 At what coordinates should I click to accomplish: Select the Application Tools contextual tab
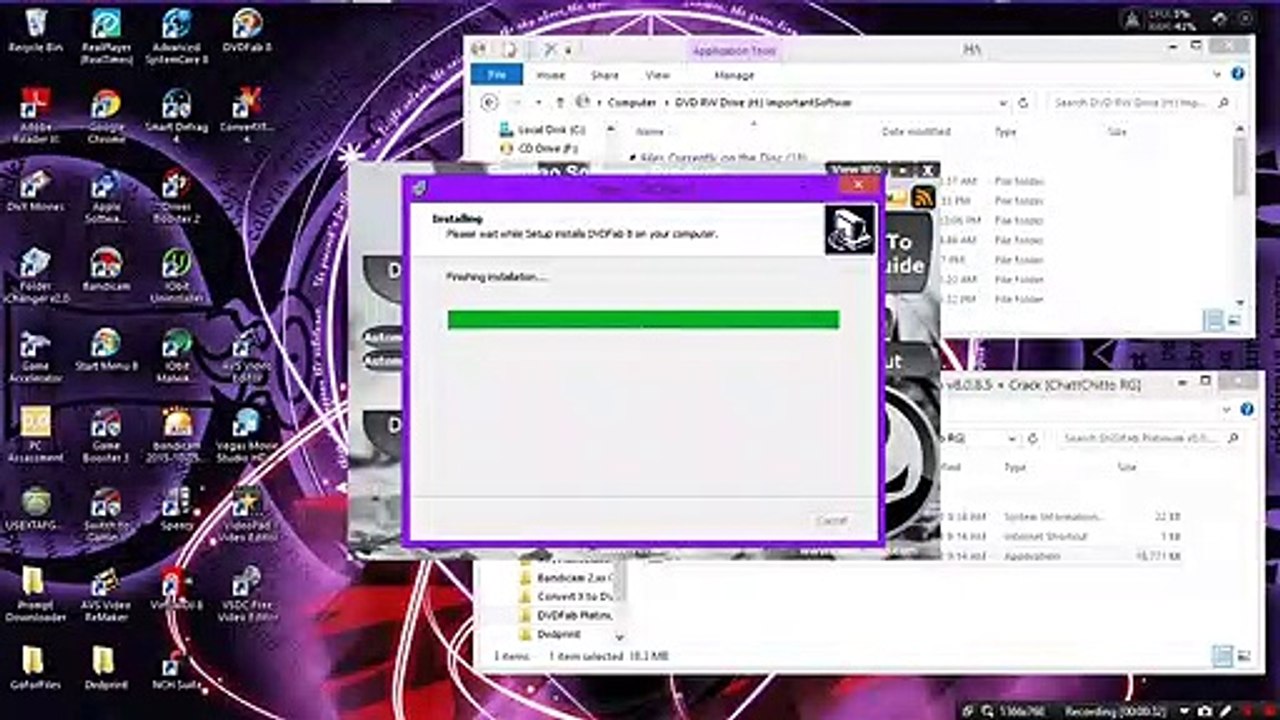click(x=735, y=51)
